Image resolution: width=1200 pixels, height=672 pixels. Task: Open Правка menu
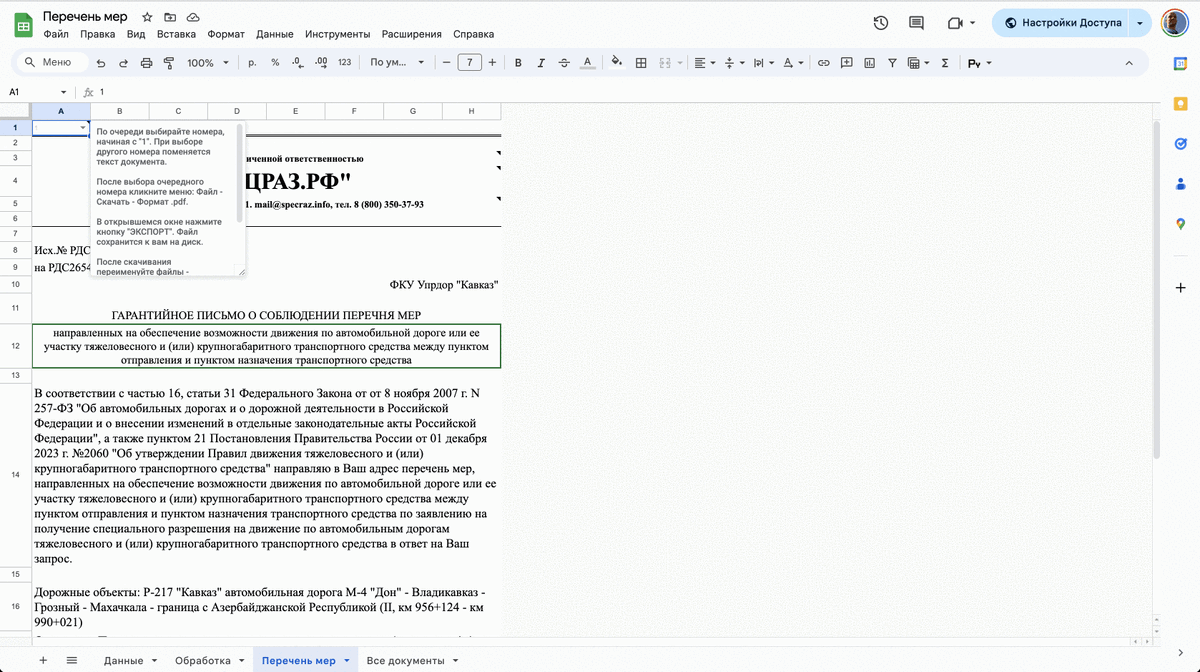98,34
